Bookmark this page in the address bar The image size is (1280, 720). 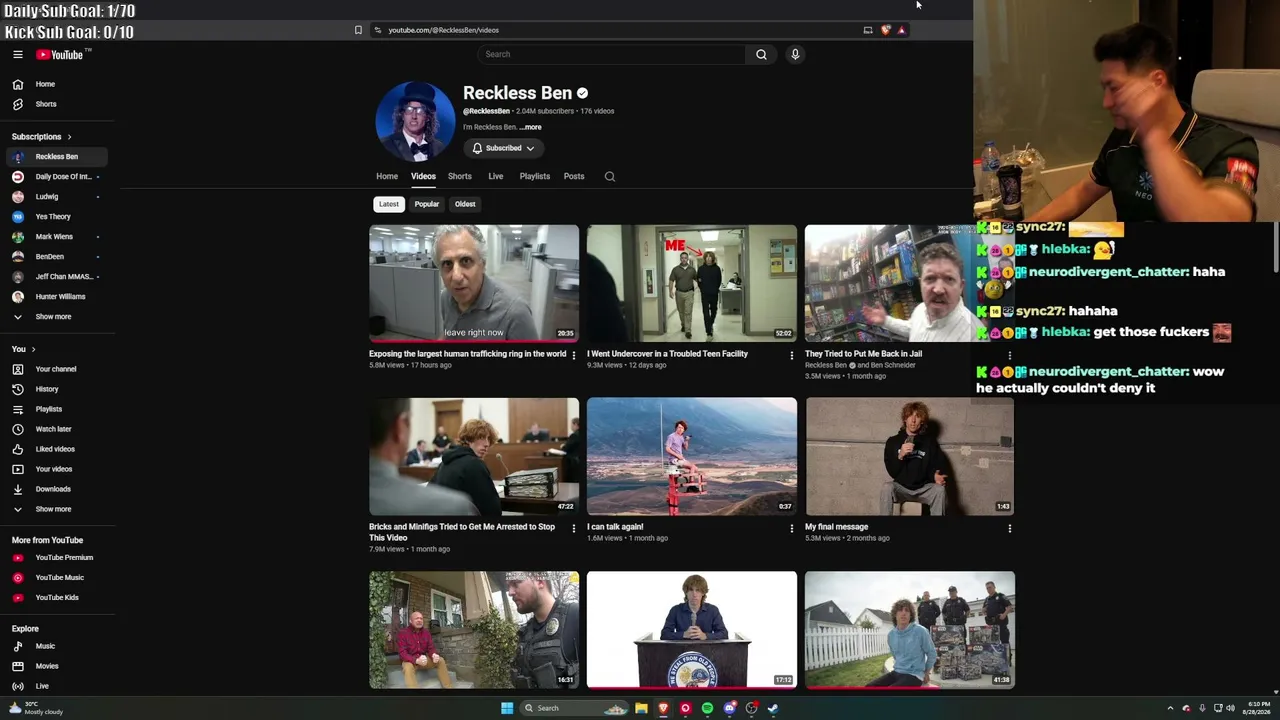pyautogui.click(x=358, y=30)
